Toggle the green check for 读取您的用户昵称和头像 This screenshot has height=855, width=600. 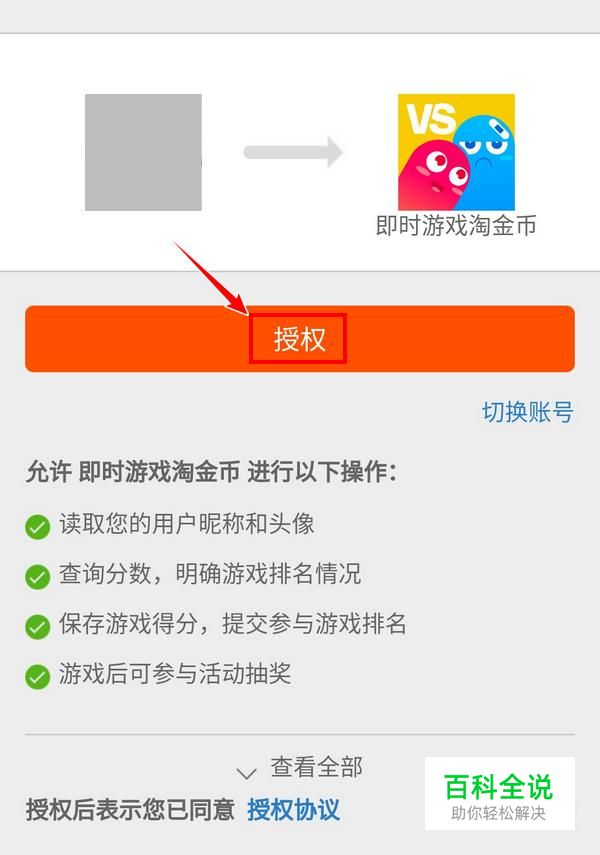point(38,527)
